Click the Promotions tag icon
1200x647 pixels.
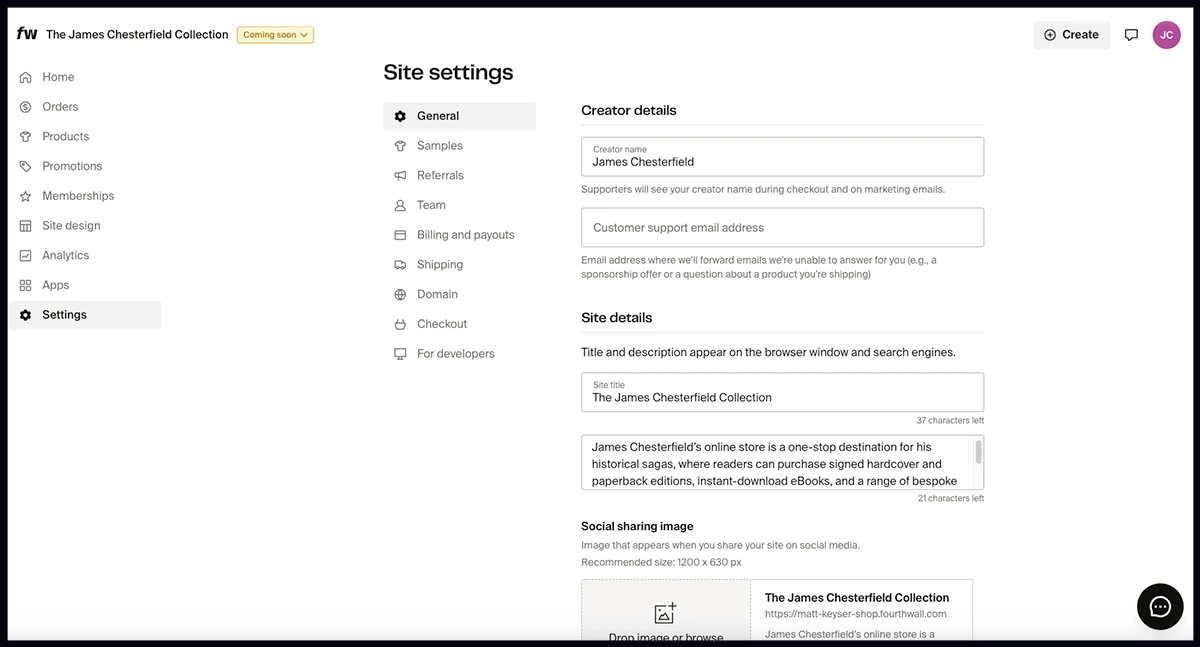tap(26, 166)
